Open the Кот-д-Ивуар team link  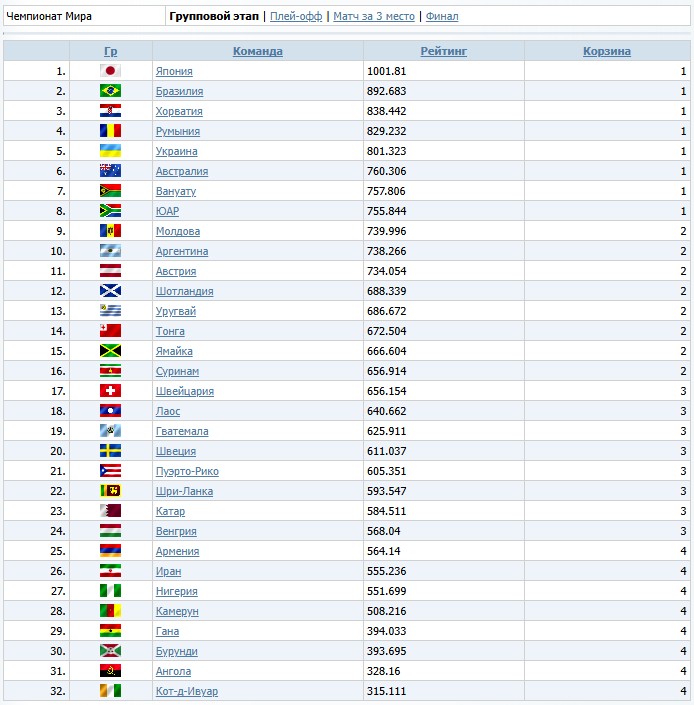[x=187, y=691]
